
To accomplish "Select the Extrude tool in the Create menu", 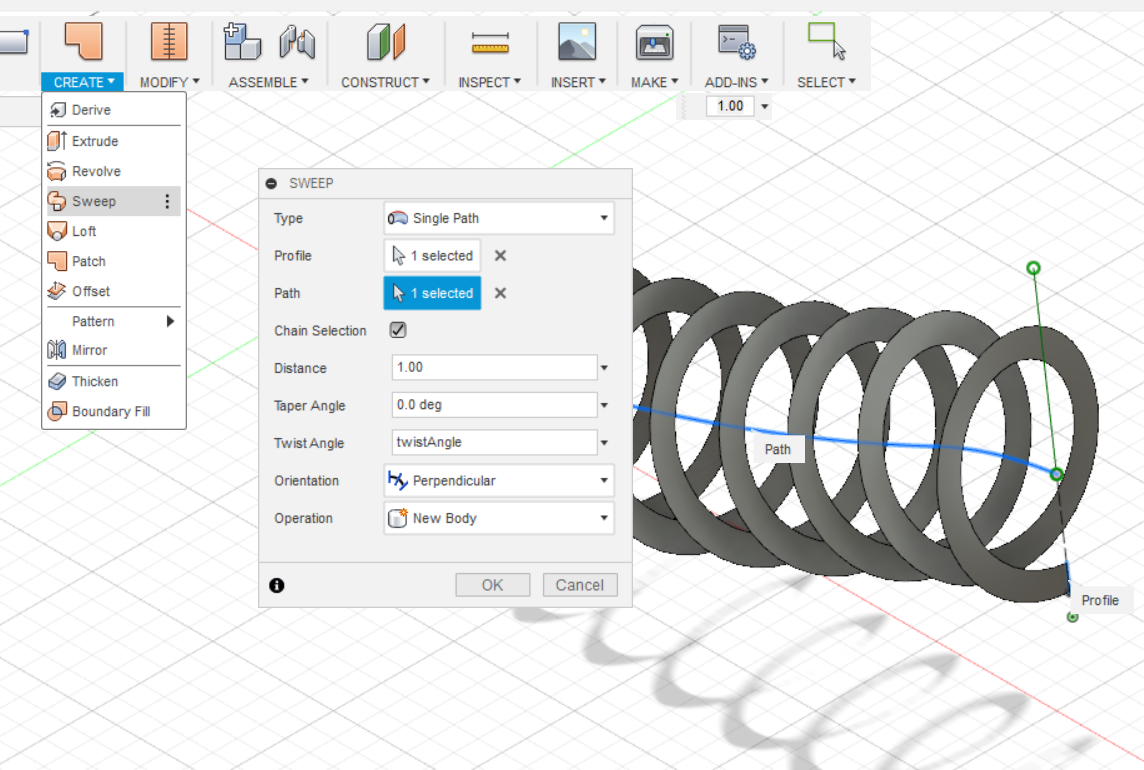I will point(93,140).
